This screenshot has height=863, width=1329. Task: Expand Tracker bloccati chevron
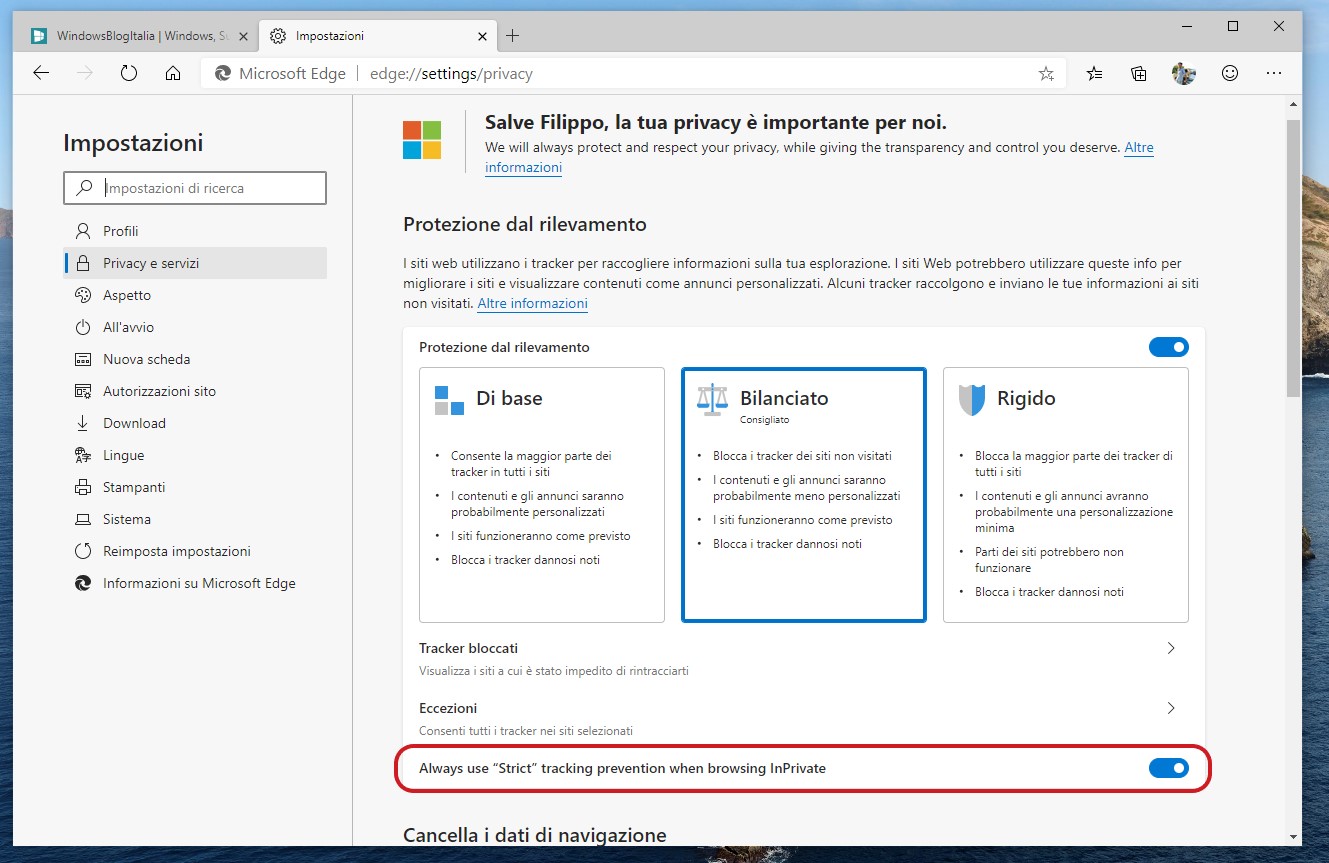pyautogui.click(x=1171, y=648)
